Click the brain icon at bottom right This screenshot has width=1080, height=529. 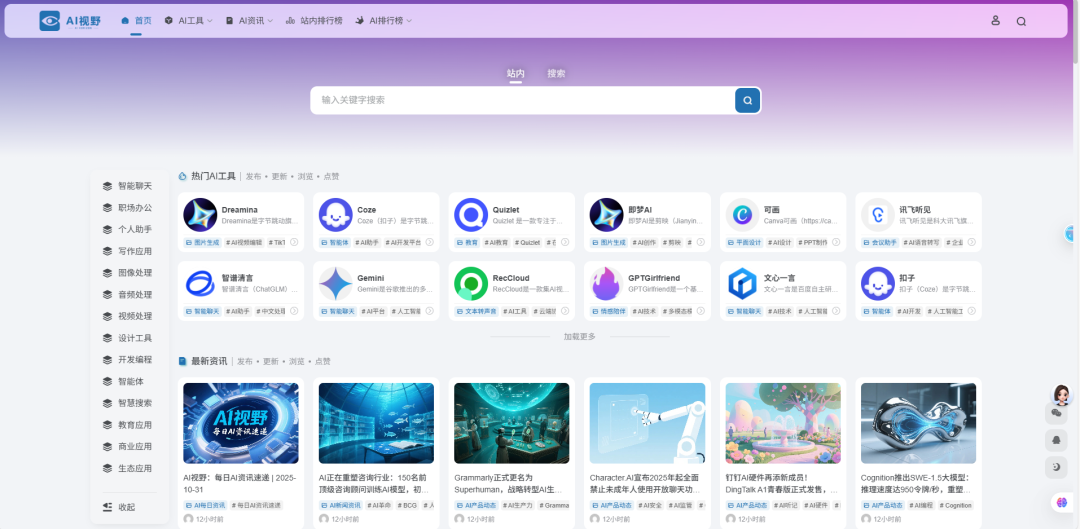click(x=1061, y=503)
